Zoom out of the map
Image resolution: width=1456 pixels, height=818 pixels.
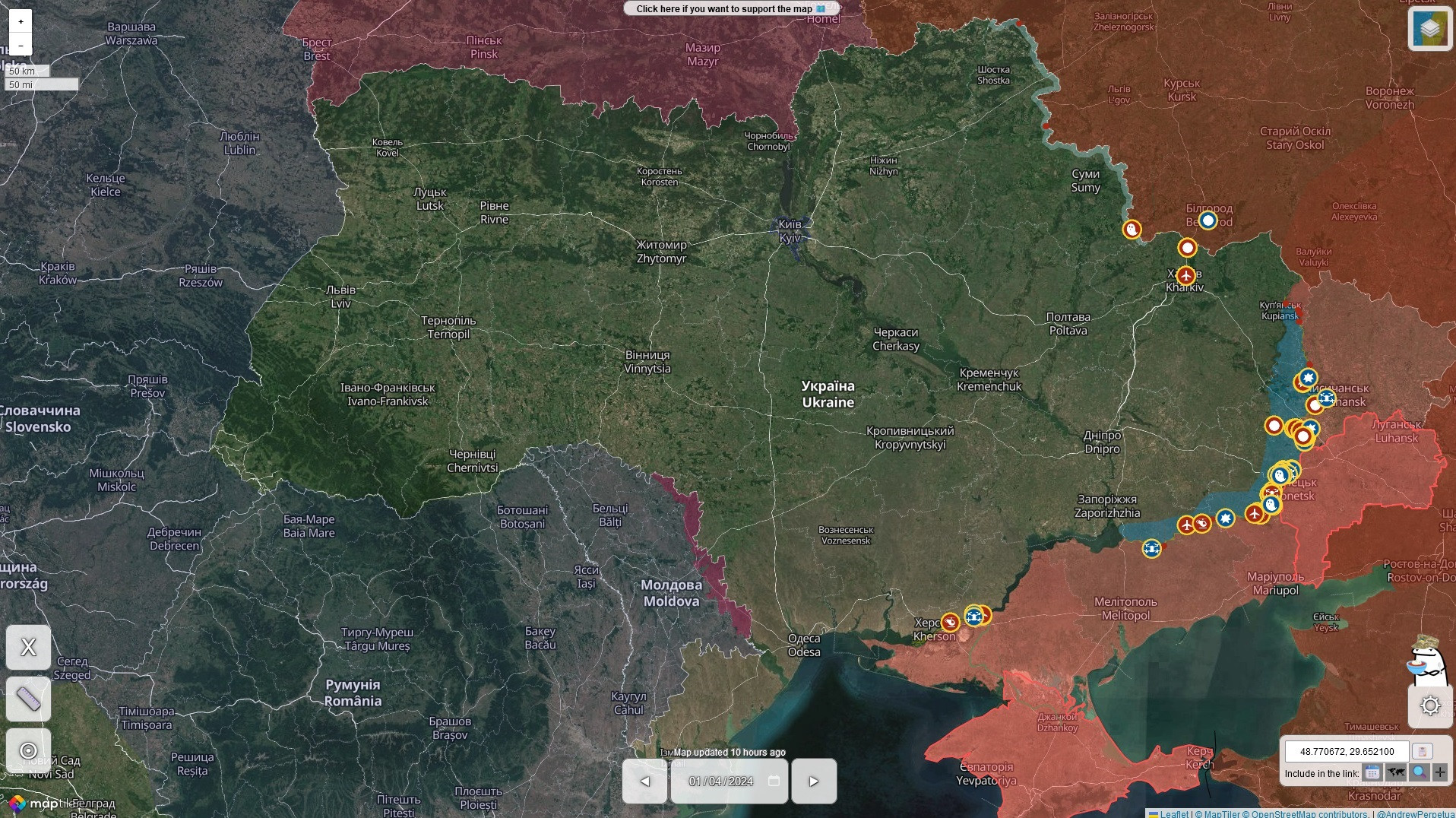[x=21, y=45]
